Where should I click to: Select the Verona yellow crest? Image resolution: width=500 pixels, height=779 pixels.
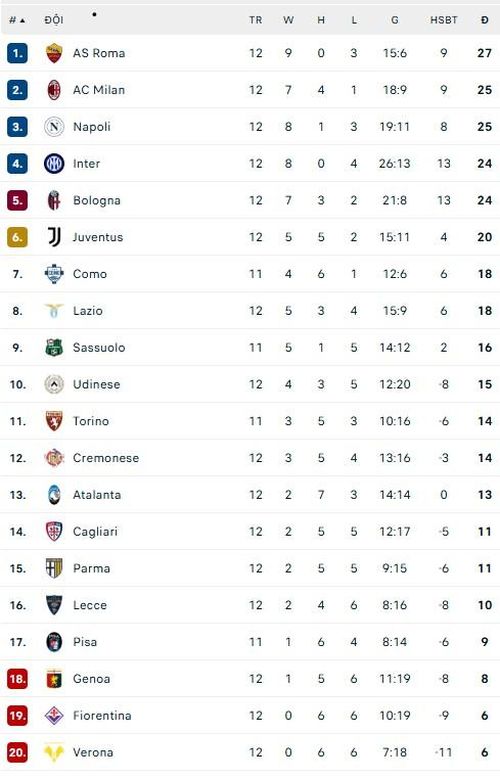[x=54, y=752]
